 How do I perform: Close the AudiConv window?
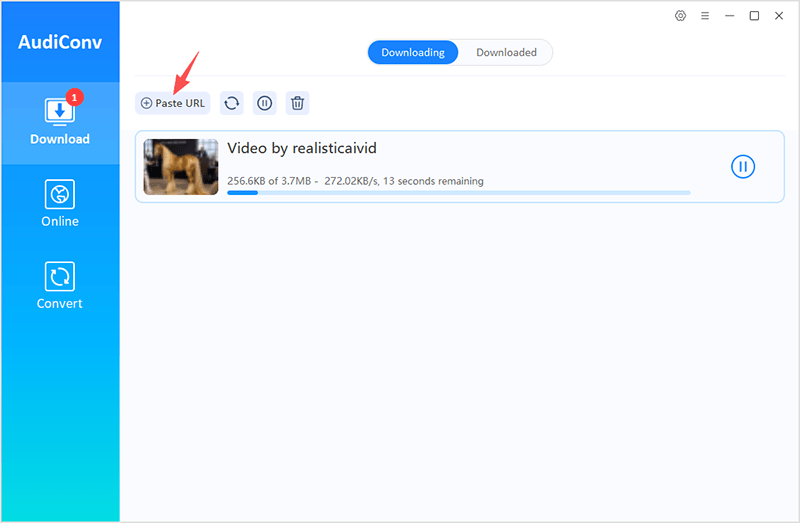[x=779, y=16]
